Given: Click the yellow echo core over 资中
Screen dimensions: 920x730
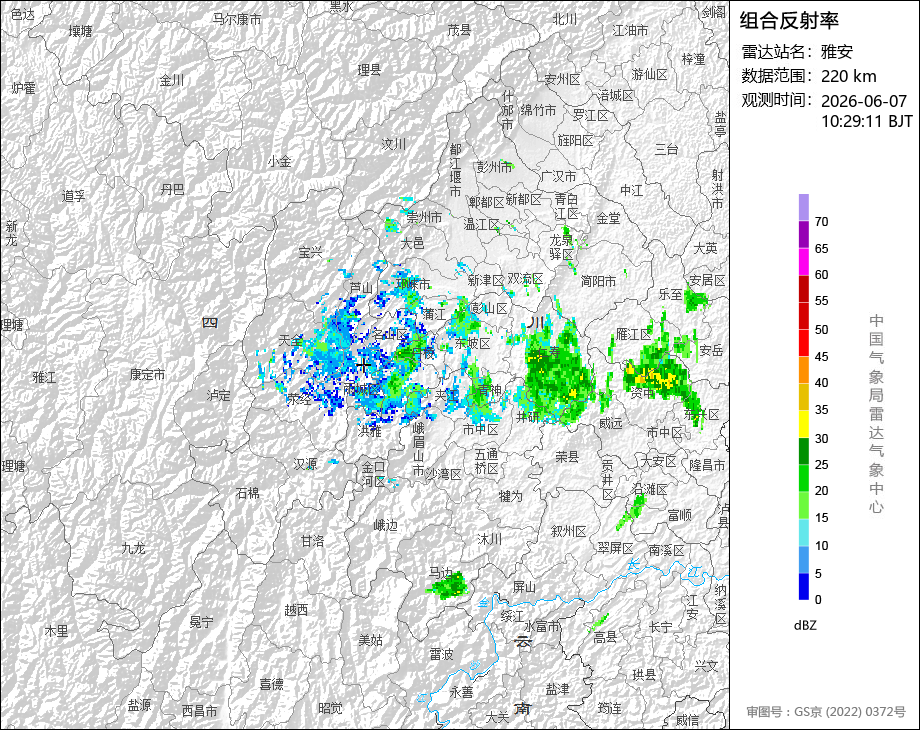Looking at the screenshot, I should click(x=652, y=376).
